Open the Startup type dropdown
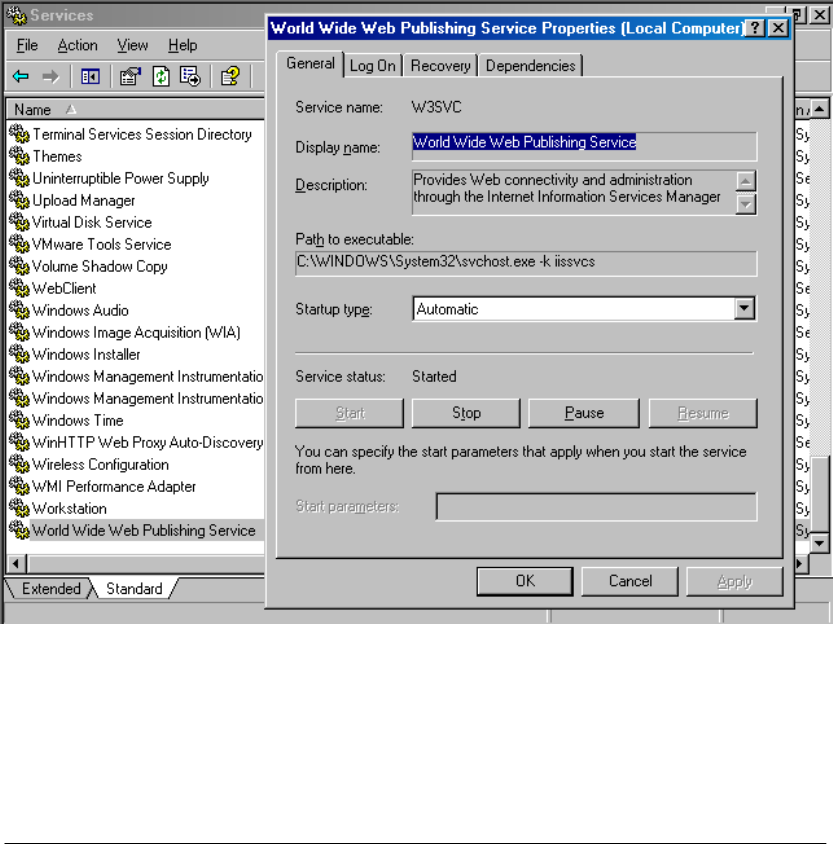 [x=744, y=308]
